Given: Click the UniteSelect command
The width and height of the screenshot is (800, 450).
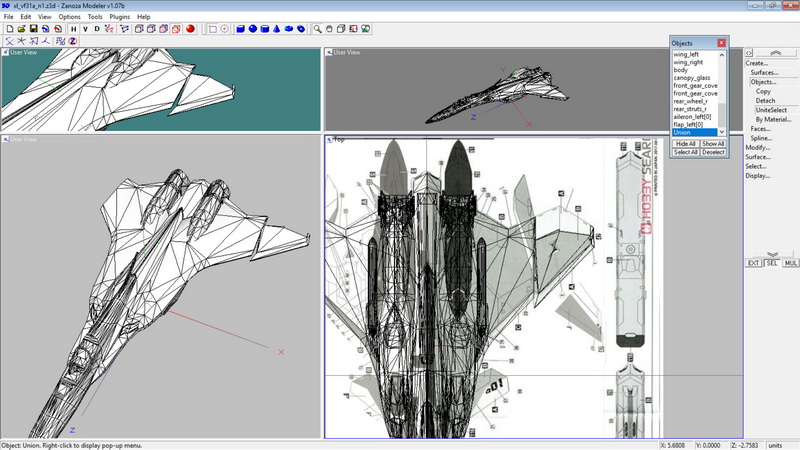Looking at the screenshot, I should pos(771,110).
